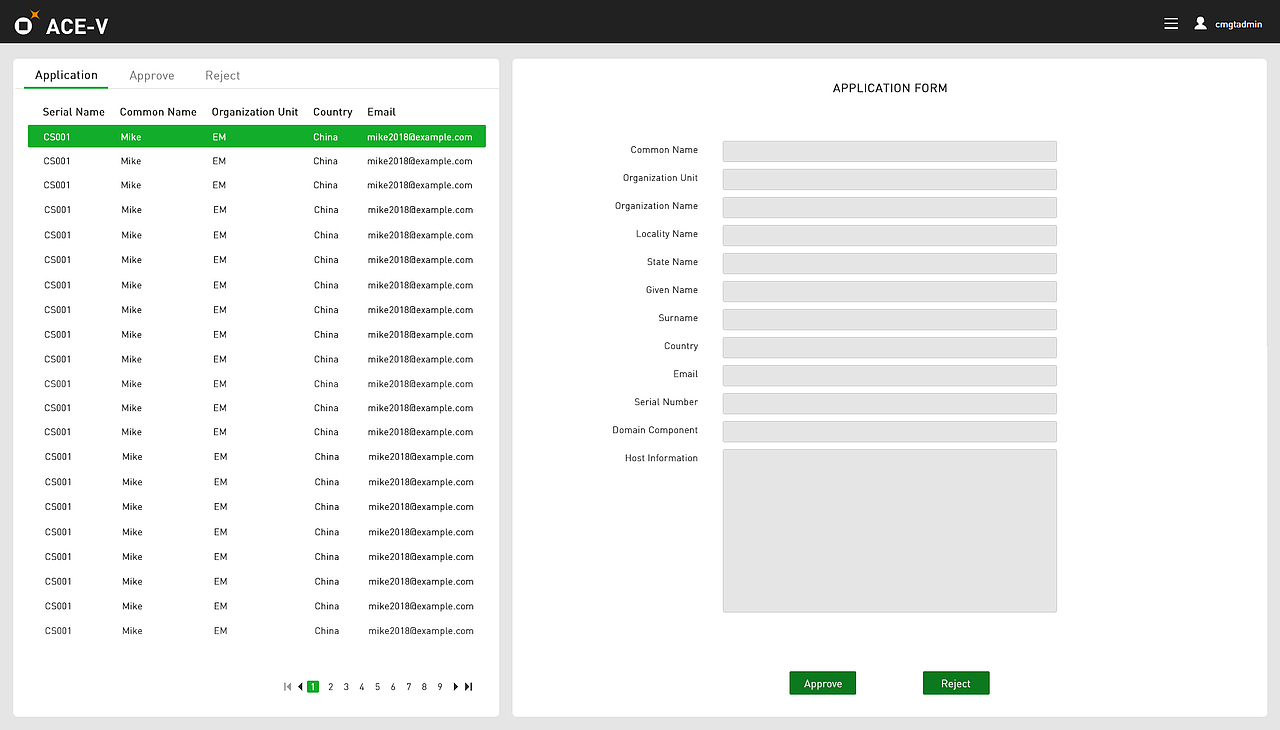Image resolution: width=1280 pixels, height=730 pixels.
Task: Open page 9 of the application list
Action: coord(439,686)
